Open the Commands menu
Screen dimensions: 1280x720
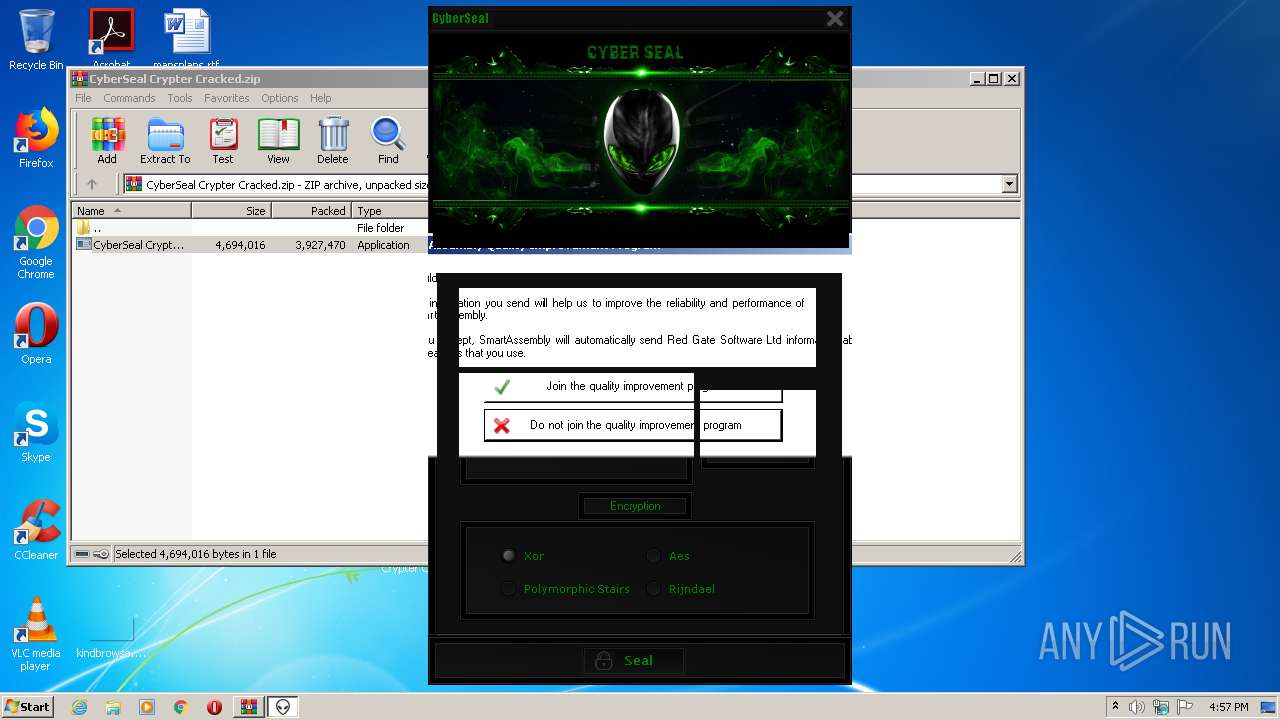point(129,98)
